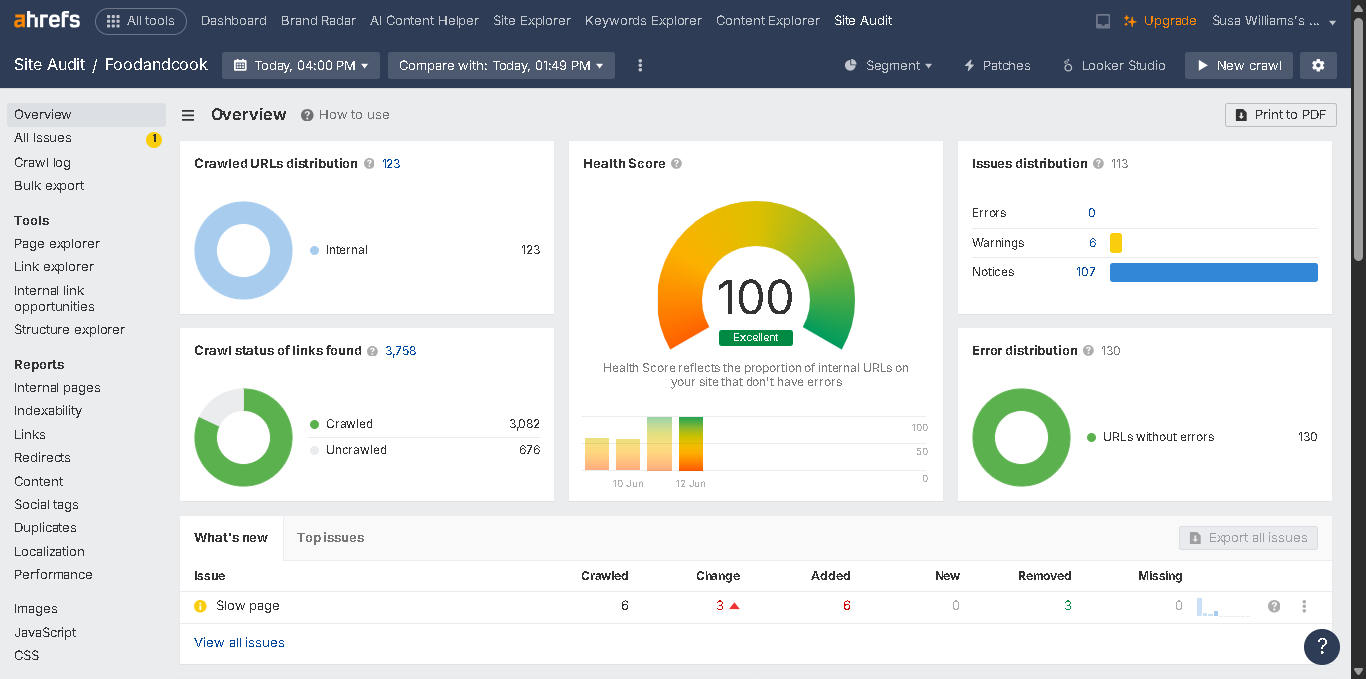This screenshot has height=679, width=1366.
Task: Open Bulk export in sidebar
Action: [49, 186]
